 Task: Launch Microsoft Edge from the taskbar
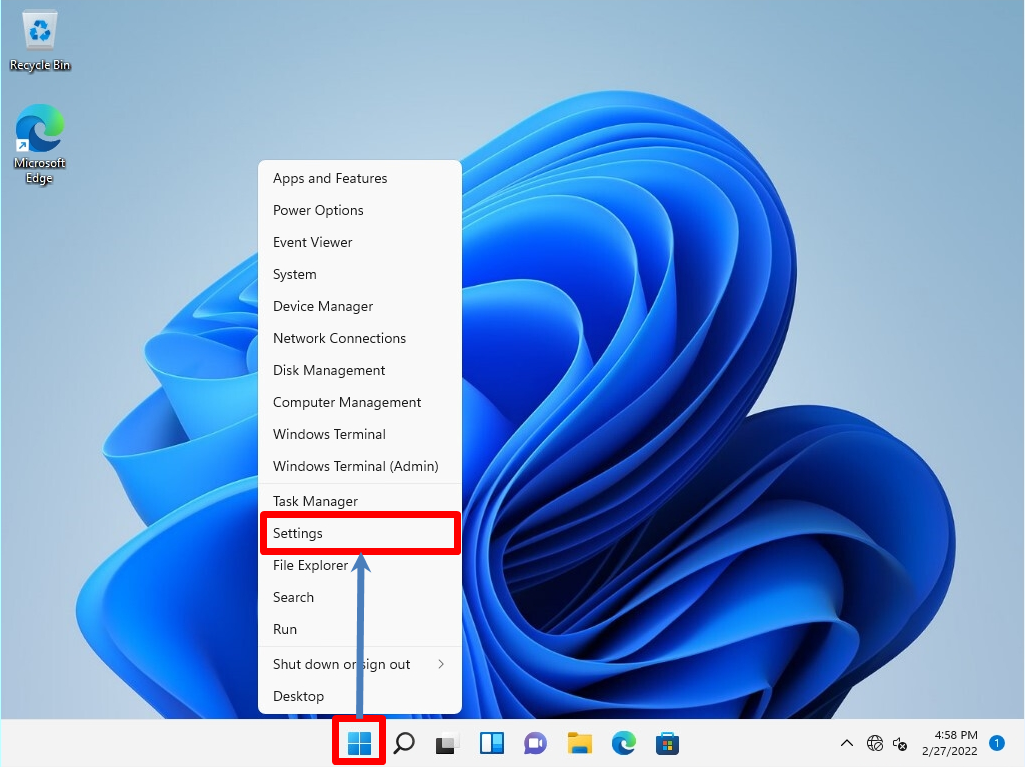pos(624,743)
